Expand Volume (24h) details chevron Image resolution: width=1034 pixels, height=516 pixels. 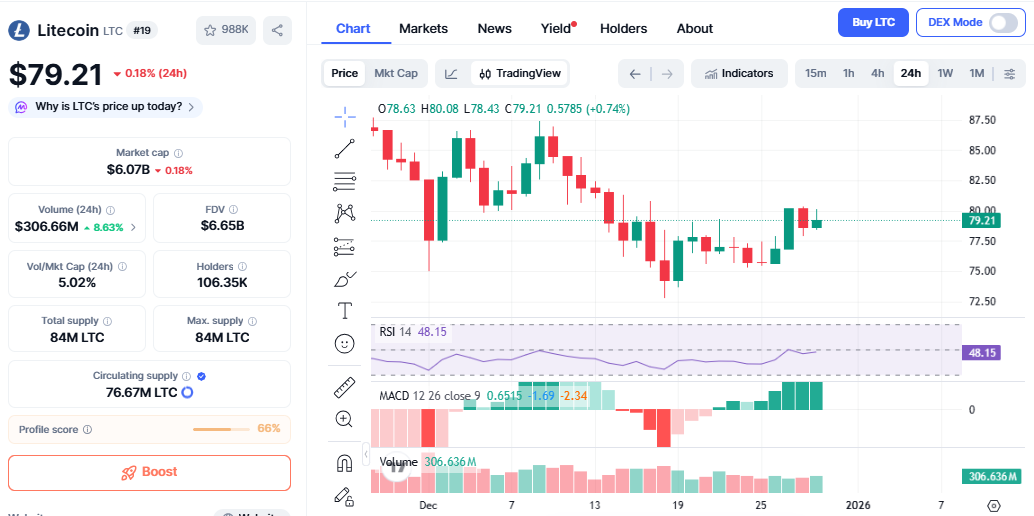[133, 227]
